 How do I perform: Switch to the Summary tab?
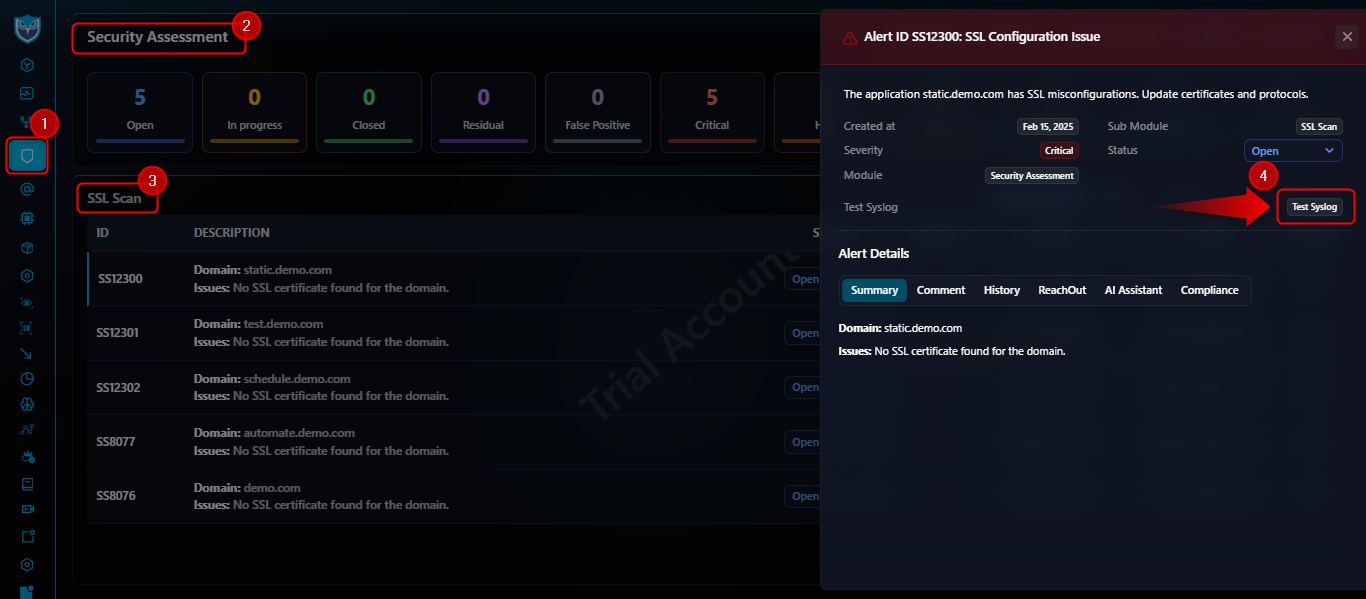[874, 290]
